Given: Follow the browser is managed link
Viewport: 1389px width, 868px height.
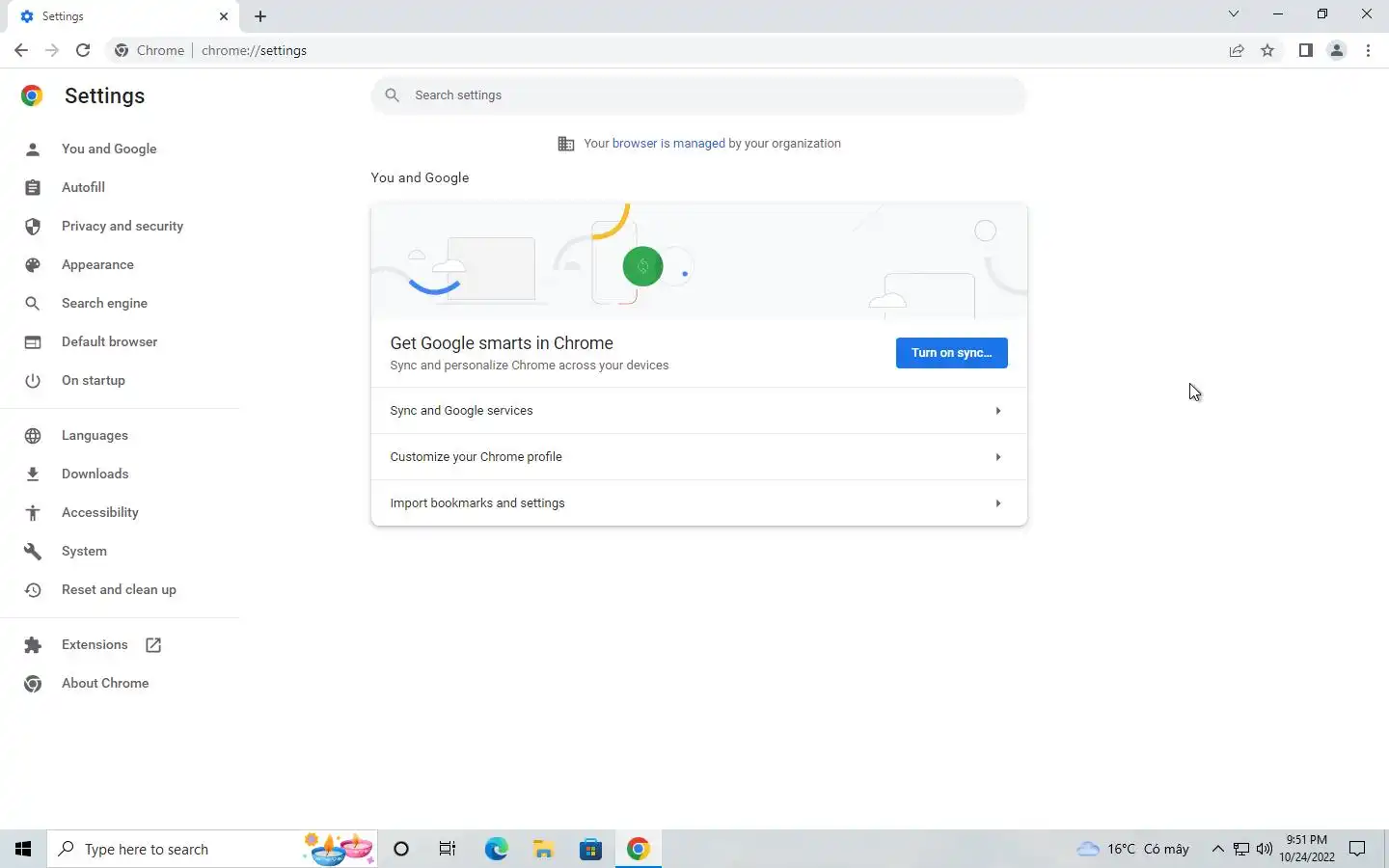Looking at the screenshot, I should [668, 143].
